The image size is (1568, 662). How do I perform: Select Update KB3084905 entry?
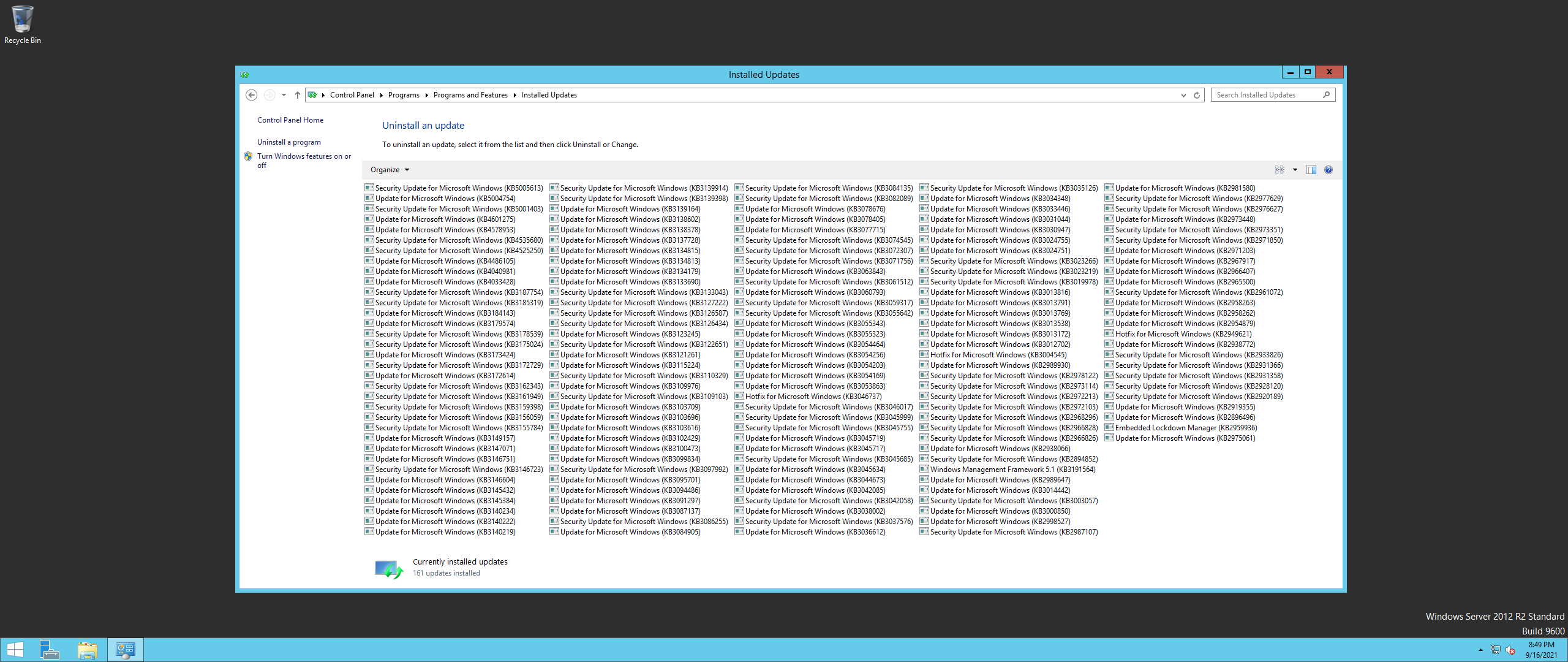tap(625, 532)
